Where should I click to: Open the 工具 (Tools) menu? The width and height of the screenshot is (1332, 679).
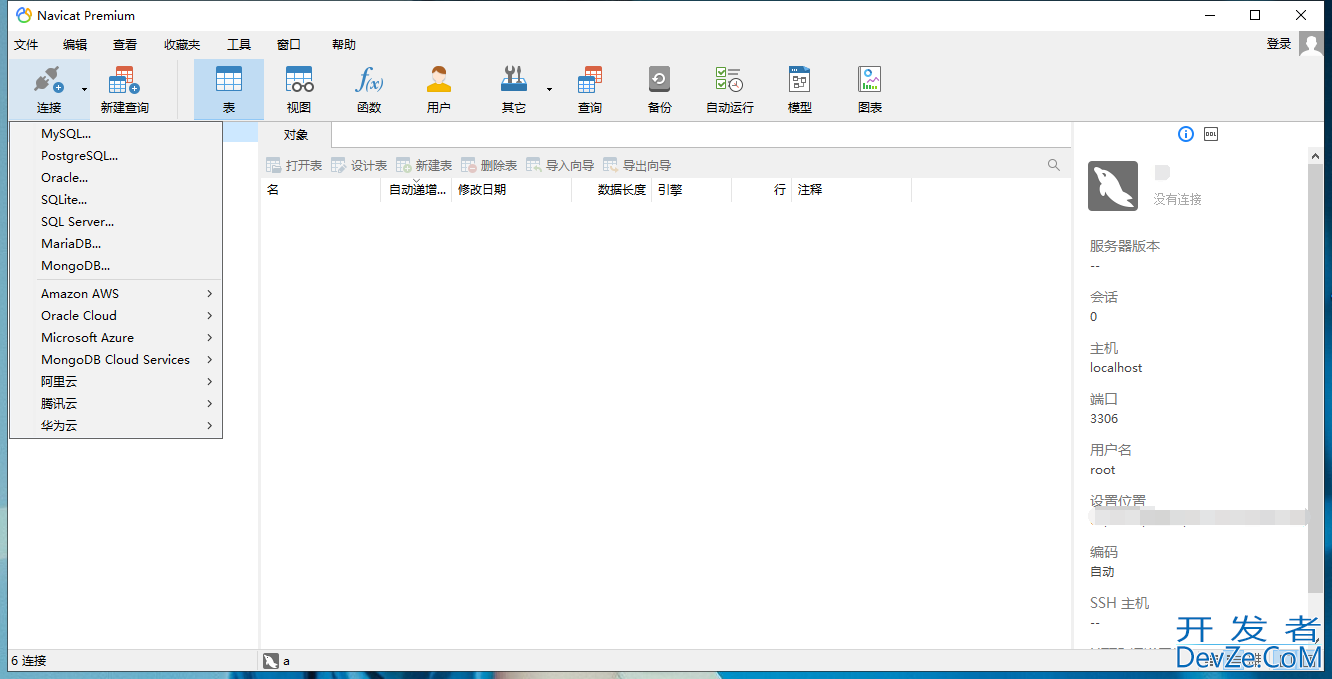[239, 45]
